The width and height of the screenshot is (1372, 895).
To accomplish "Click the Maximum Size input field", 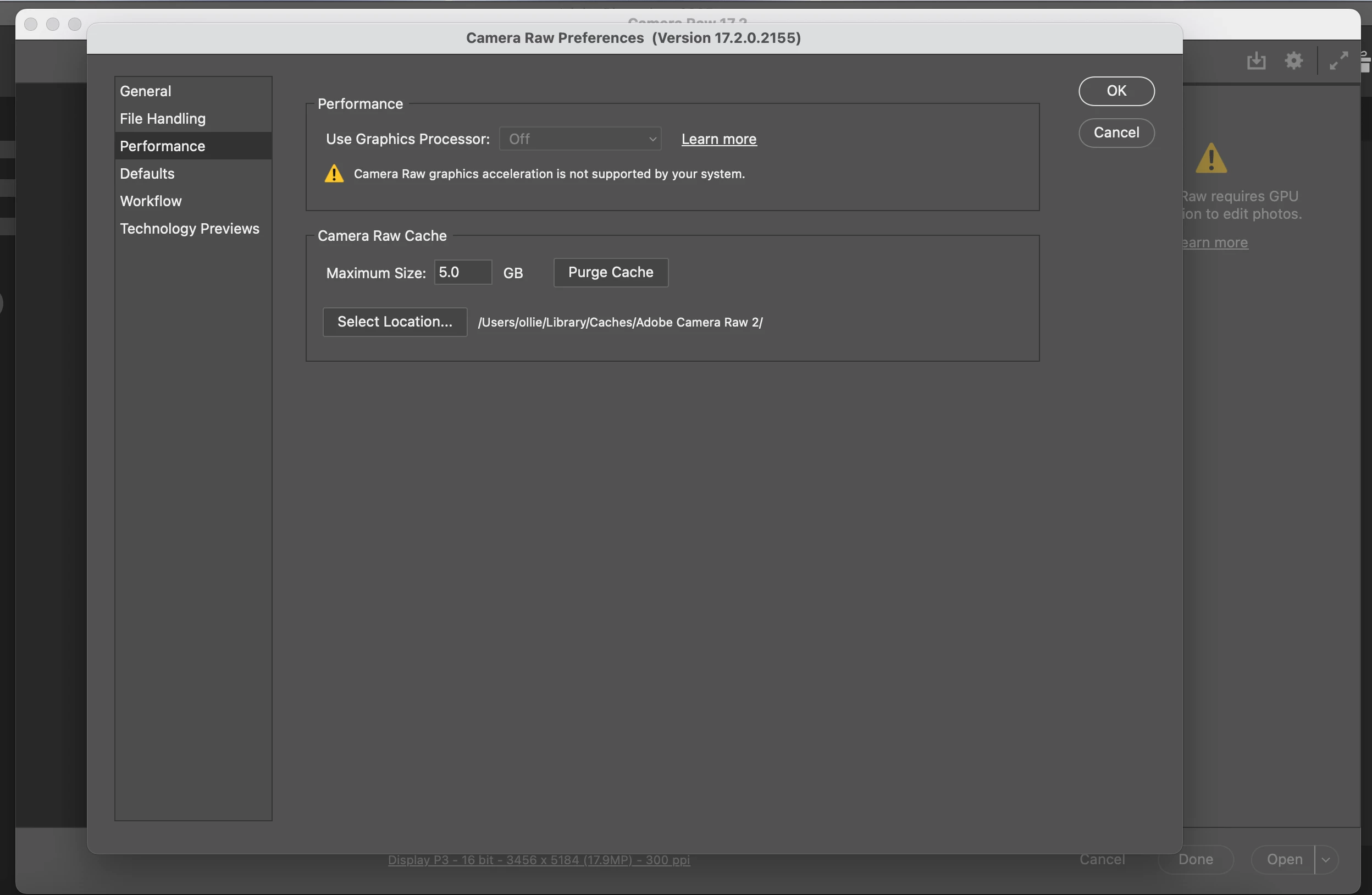I will (462, 272).
